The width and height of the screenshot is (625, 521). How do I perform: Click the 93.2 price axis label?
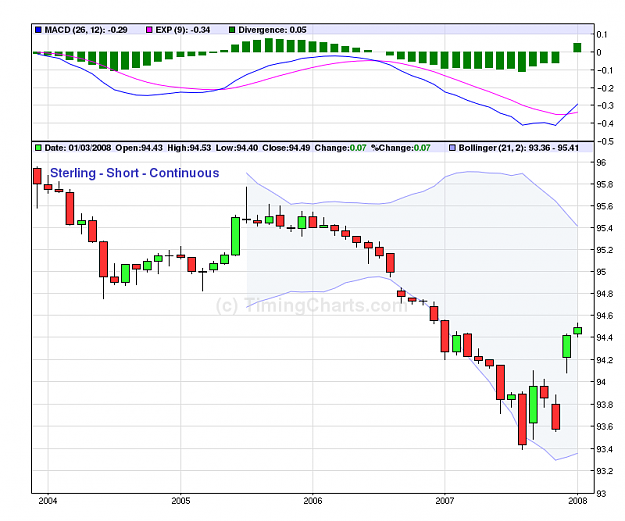604,471
